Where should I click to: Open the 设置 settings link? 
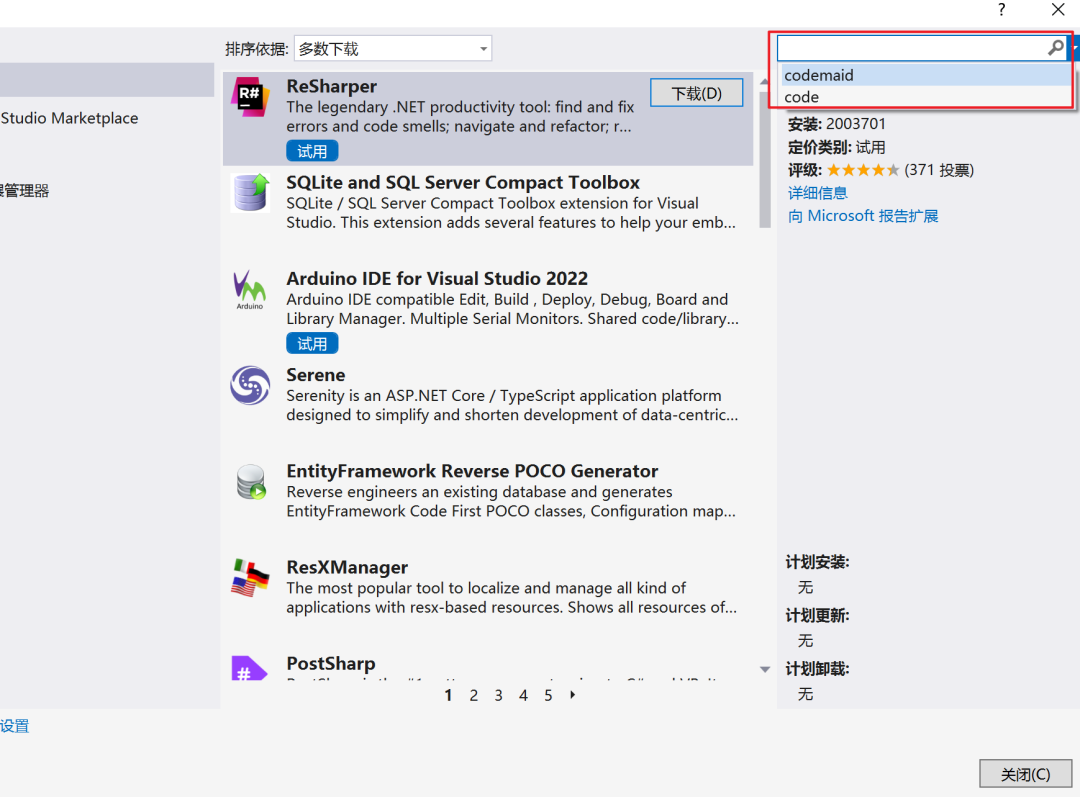(x=14, y=726)
